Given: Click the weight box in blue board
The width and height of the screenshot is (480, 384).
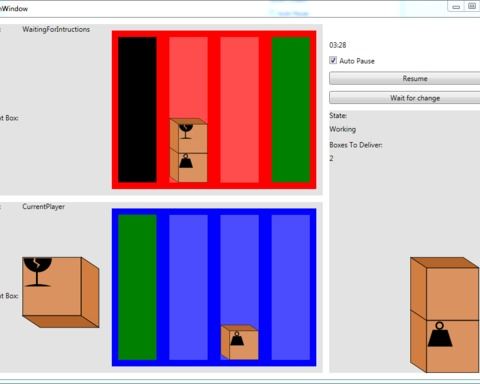Looking at the screenshot, I should [240, 342].
